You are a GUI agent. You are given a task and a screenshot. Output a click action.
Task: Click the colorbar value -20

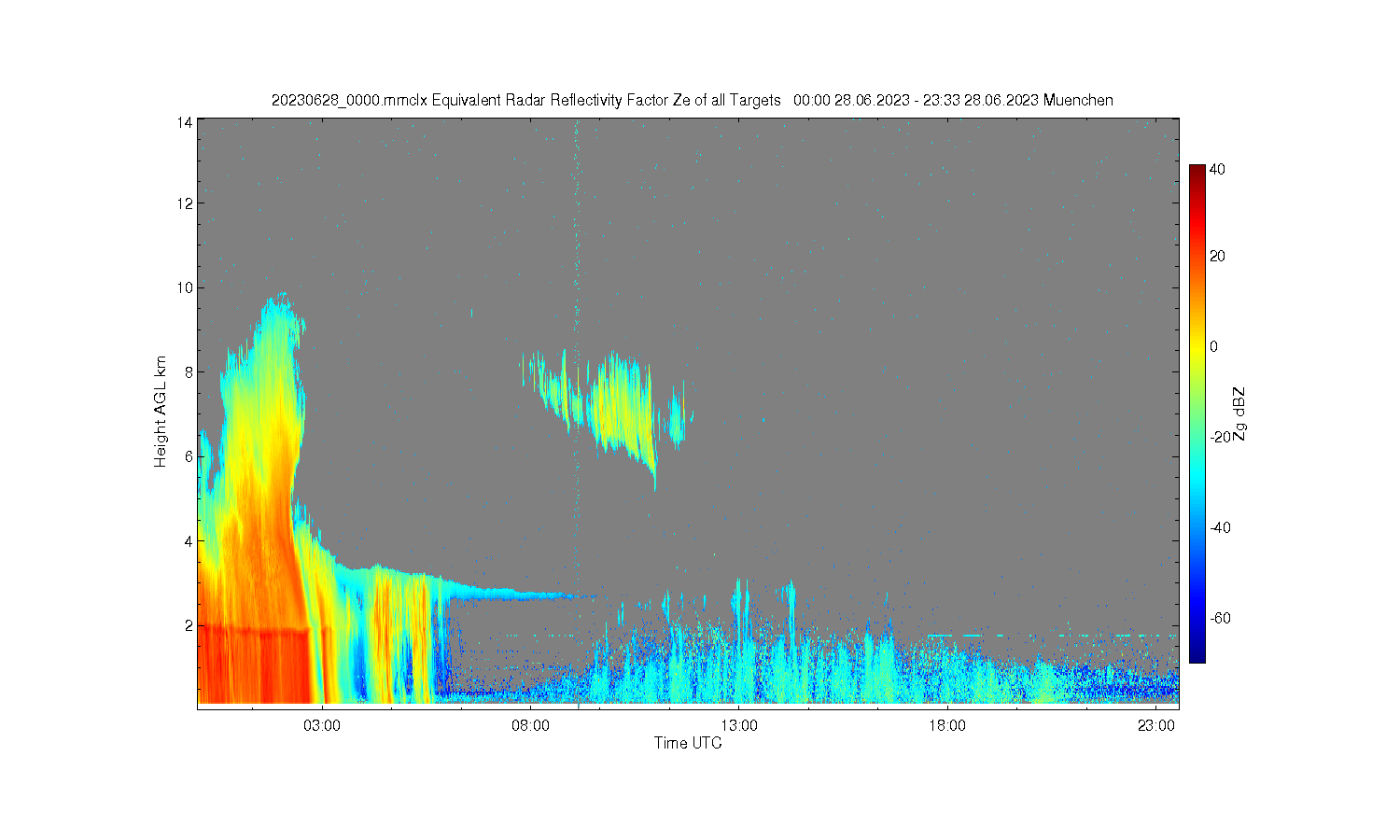(x=1220, y=437)
